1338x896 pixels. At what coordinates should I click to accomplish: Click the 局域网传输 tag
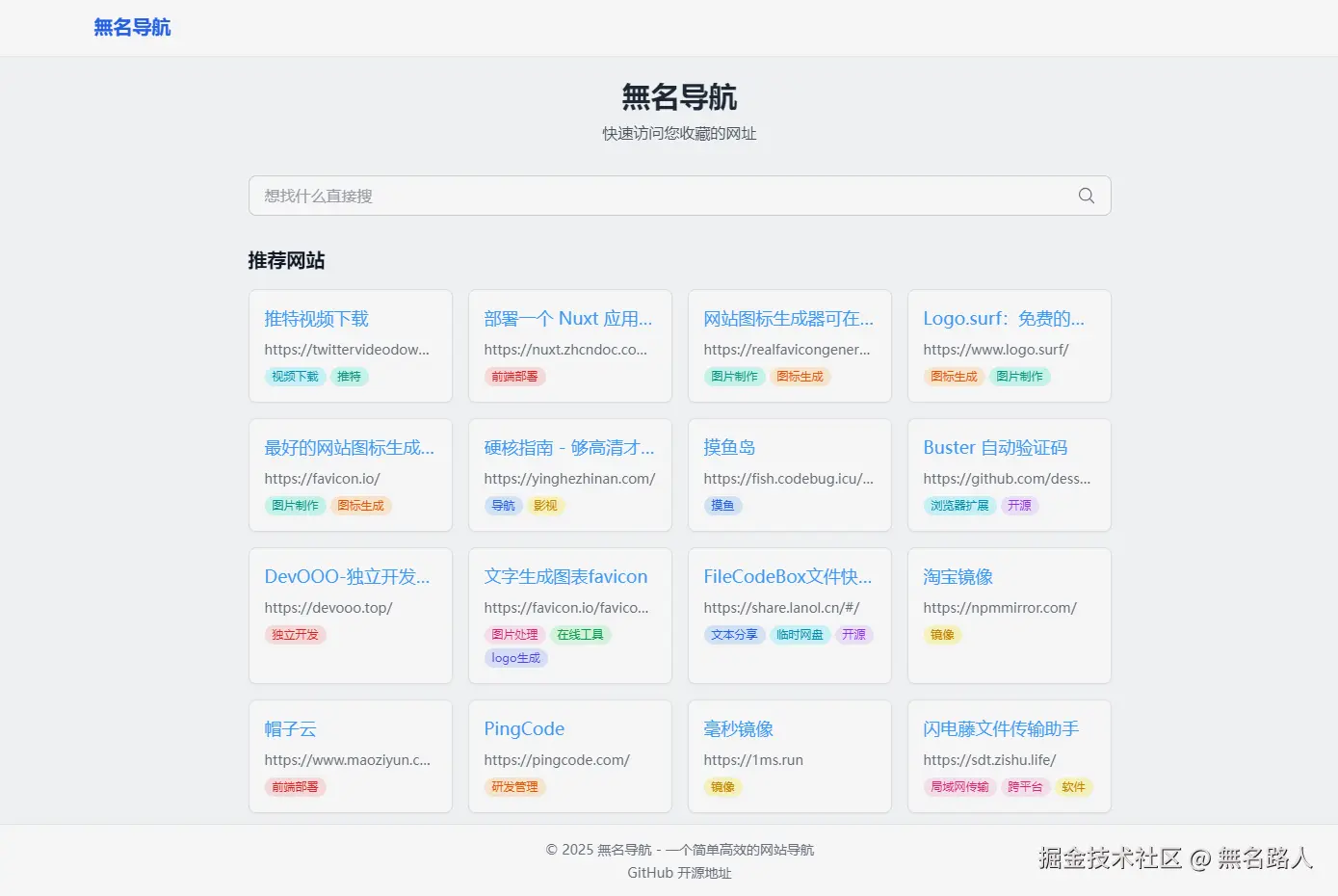coord(959,787)
